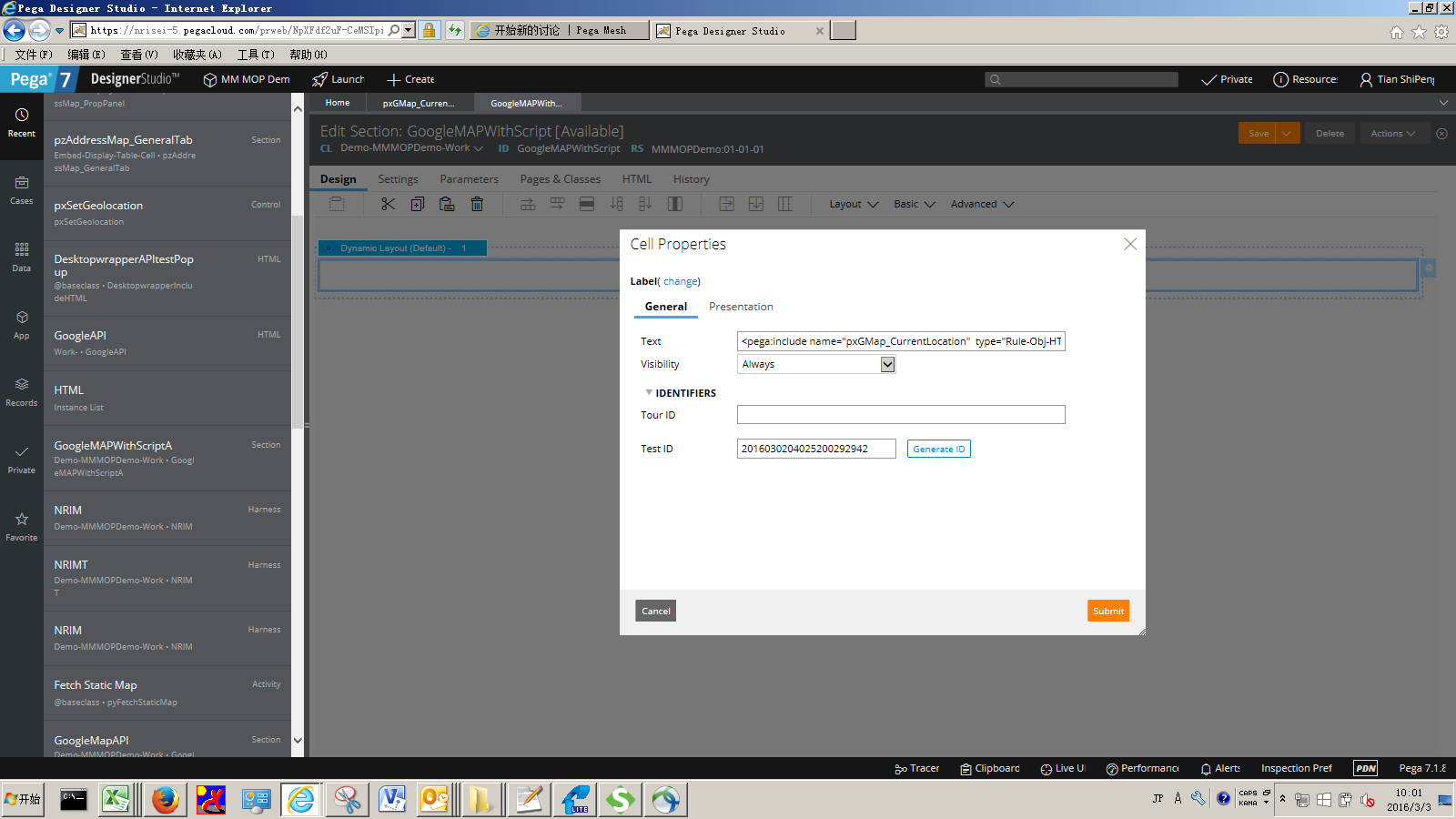Screen dimensions: 1456x819
Task: Switch to the History tab
Action: pyautogui.click(x=692, y=179)
